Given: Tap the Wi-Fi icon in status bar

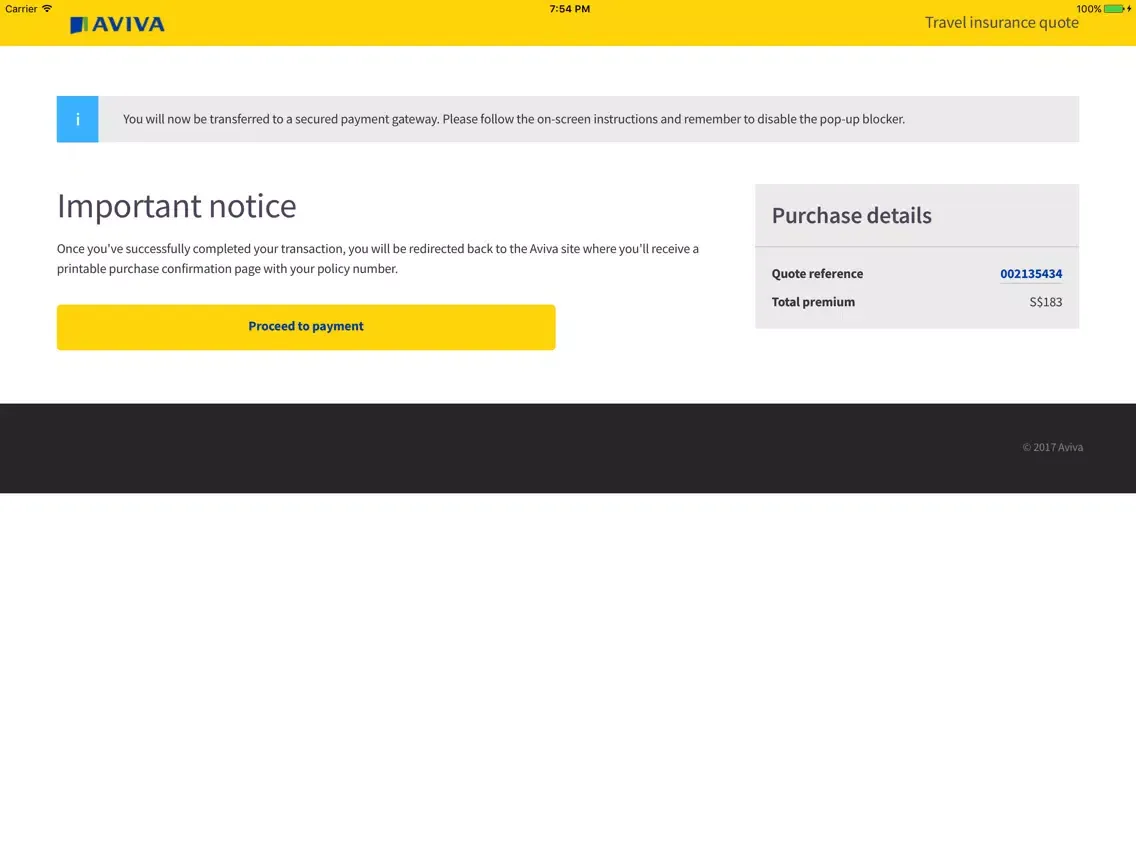Looking at the screenshot, I should pyautogui.click(x=47, y=9).
